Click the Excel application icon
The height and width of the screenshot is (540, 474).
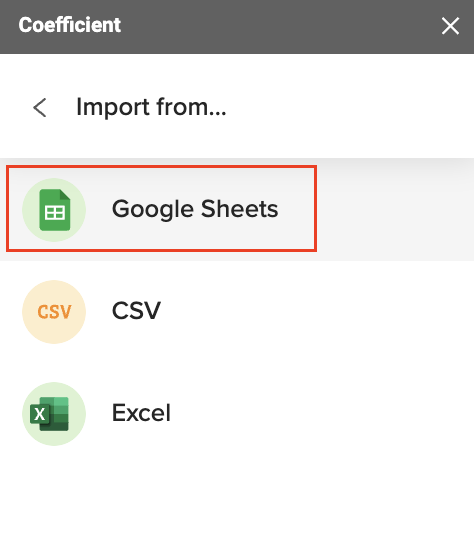click(54, 414)
